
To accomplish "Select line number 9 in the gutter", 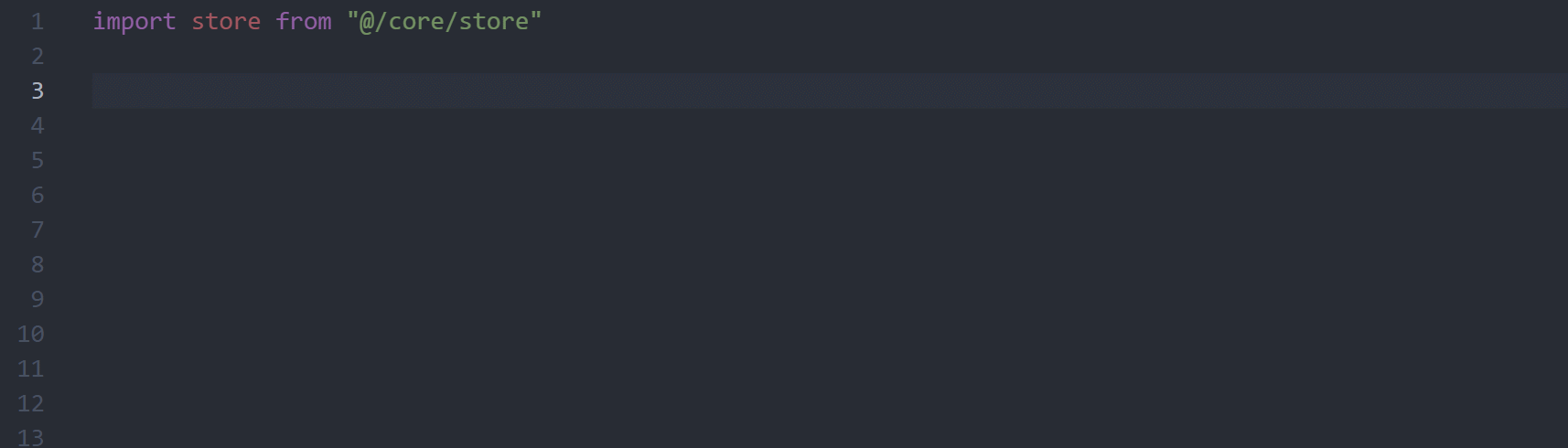I will 38,299.
